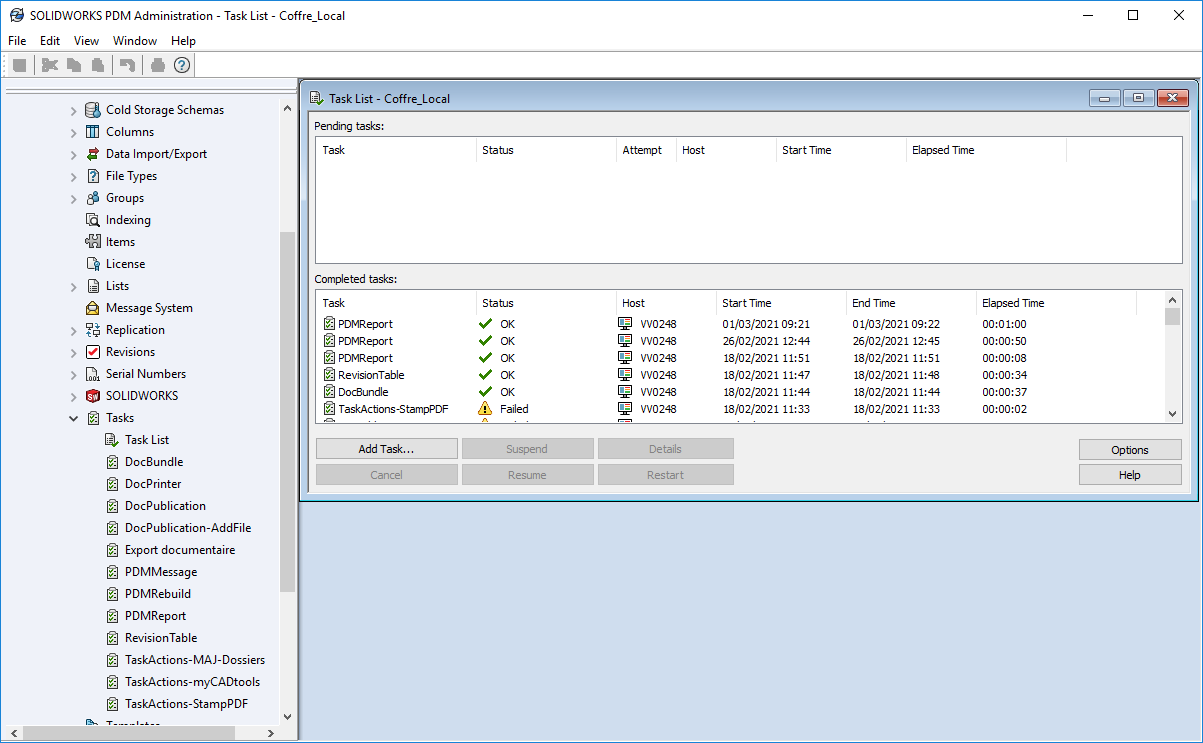1203x743 pixels.
Task: Select the Message System envelope icon
Action: pyautogui.click(x=93, y=308)
